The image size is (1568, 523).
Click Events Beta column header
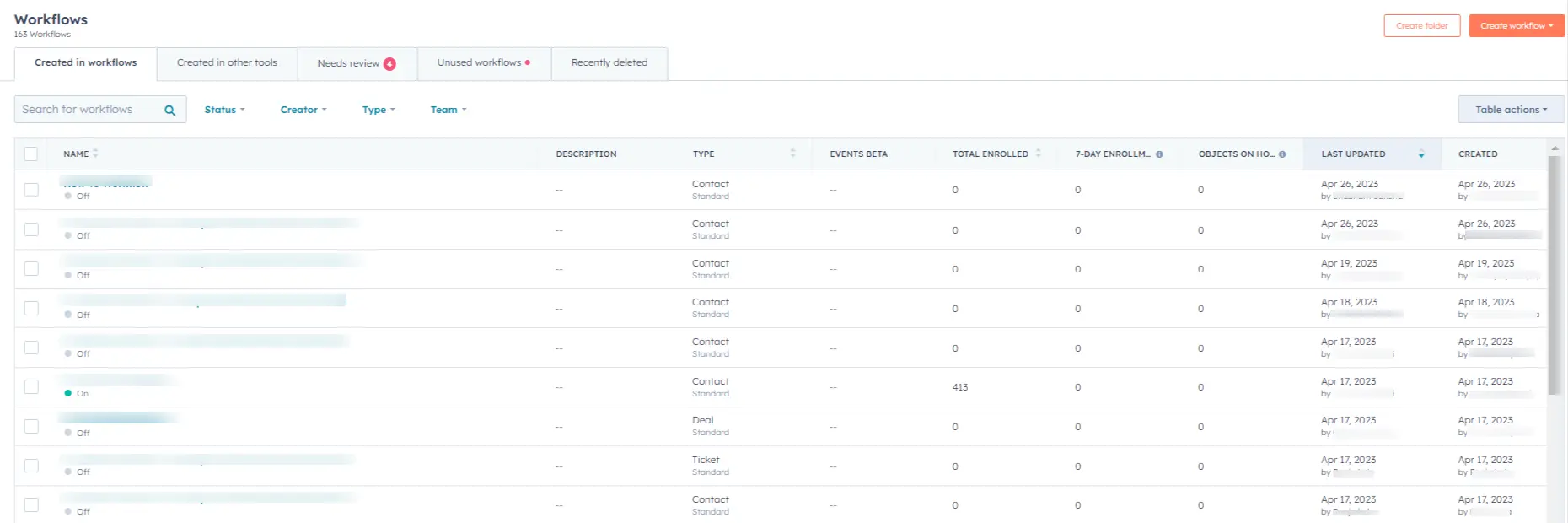[x=858, y=154]
